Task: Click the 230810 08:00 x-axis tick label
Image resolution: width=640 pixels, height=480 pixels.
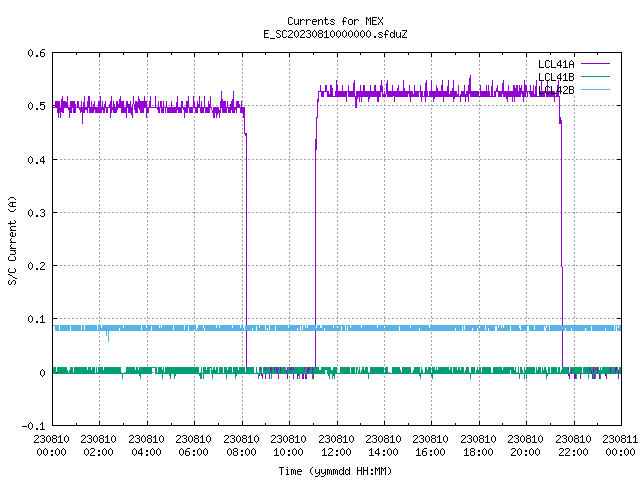Action: 241,446
